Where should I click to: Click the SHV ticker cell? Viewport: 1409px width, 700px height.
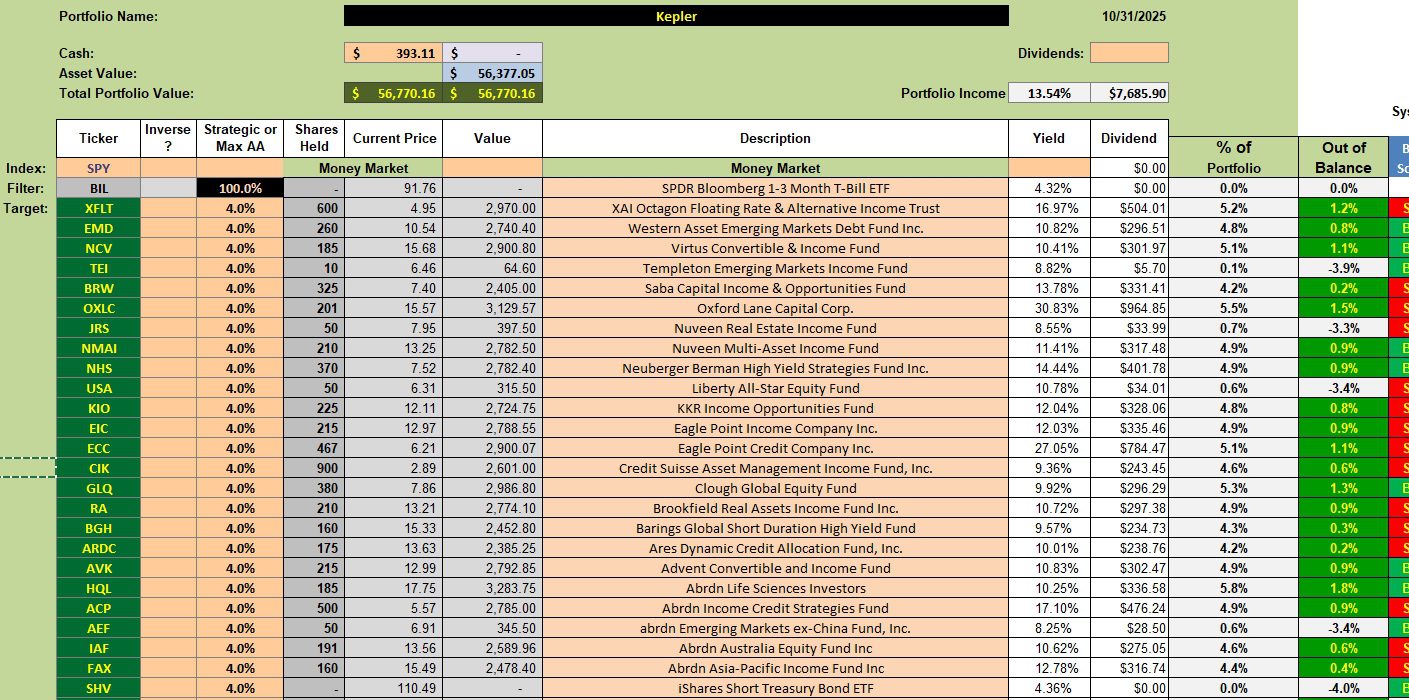(98, 688)
